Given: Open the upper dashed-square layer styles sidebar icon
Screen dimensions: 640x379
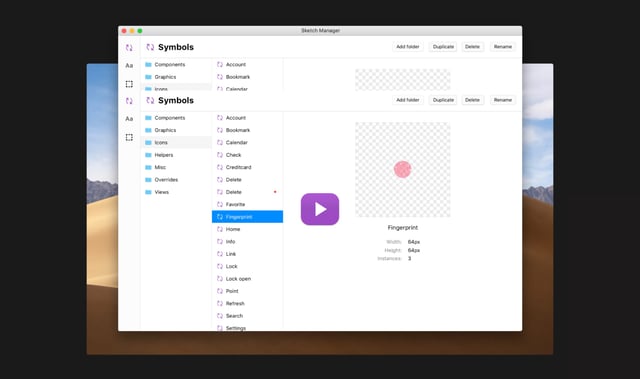Looking at the screenshot, I should pyautogui.click(x=129, y=84).
